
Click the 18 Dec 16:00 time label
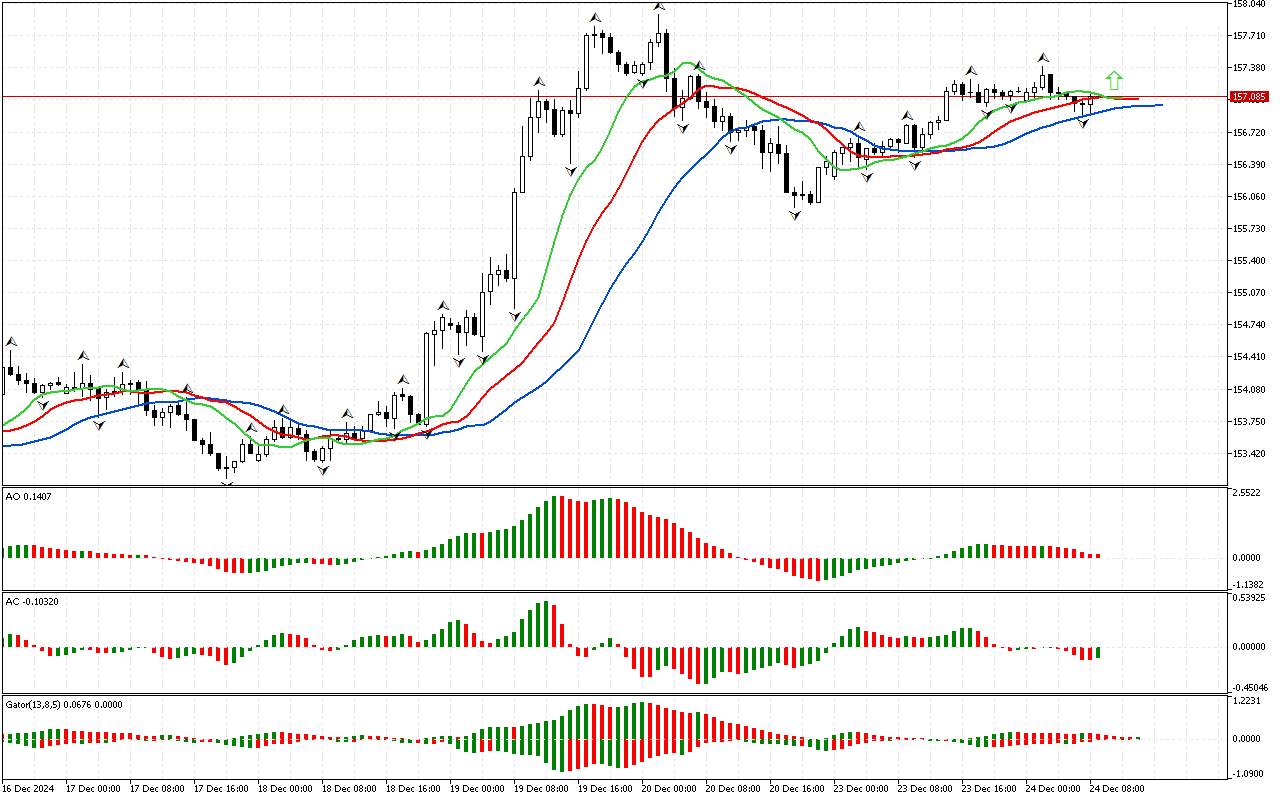413,789
